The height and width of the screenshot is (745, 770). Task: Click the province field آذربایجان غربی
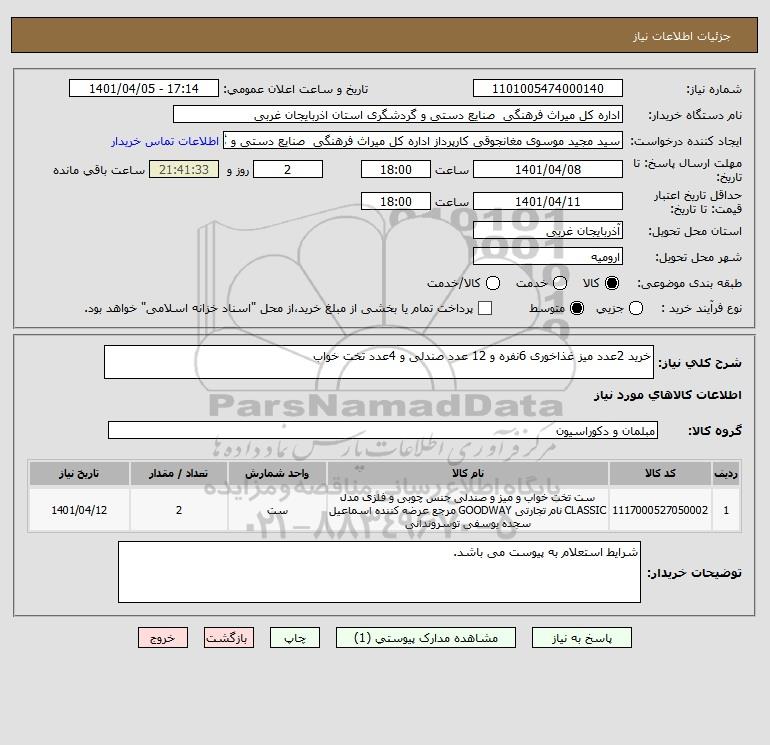point(548,230)
